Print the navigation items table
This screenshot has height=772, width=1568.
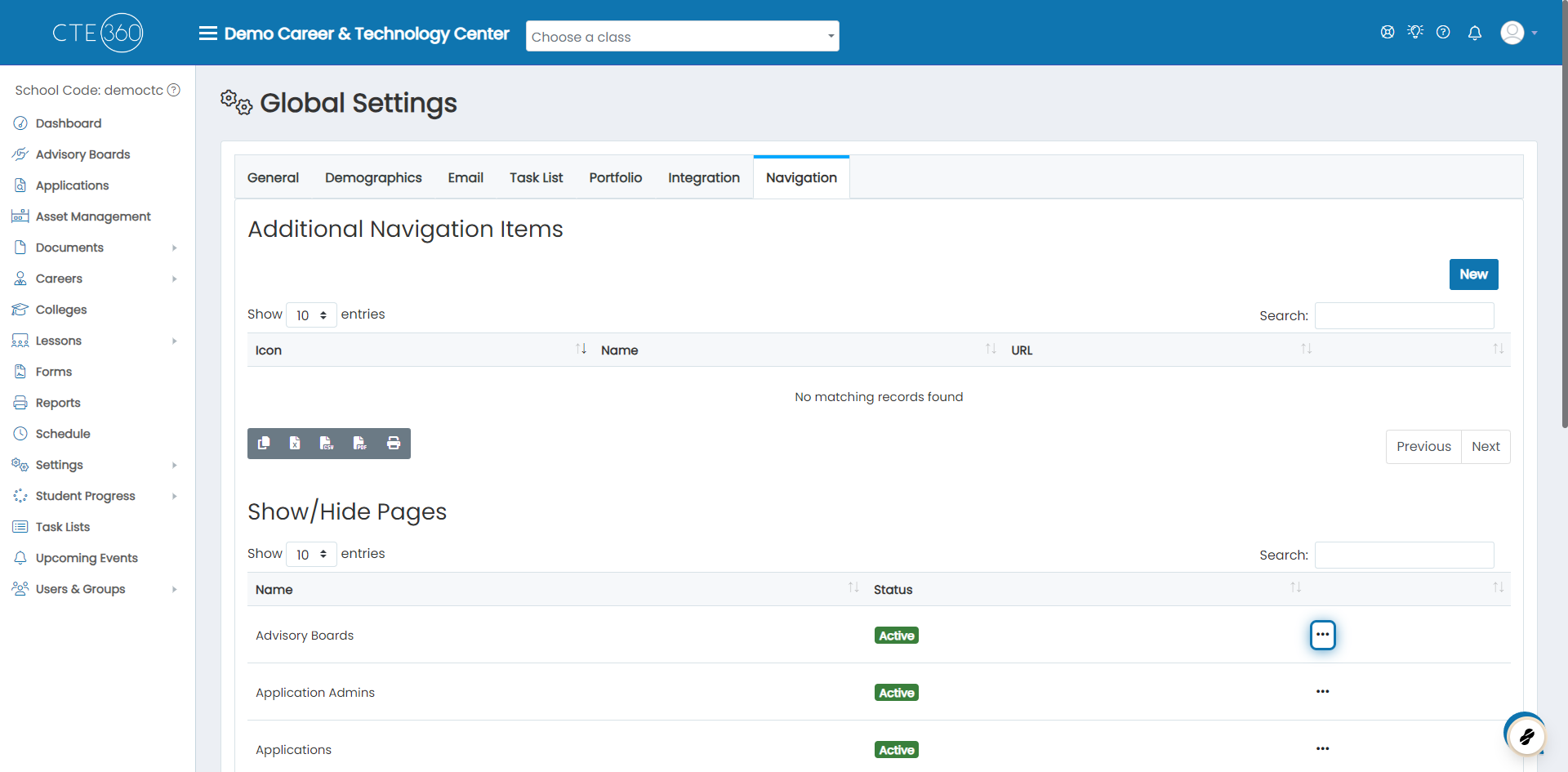coord(394,444)
